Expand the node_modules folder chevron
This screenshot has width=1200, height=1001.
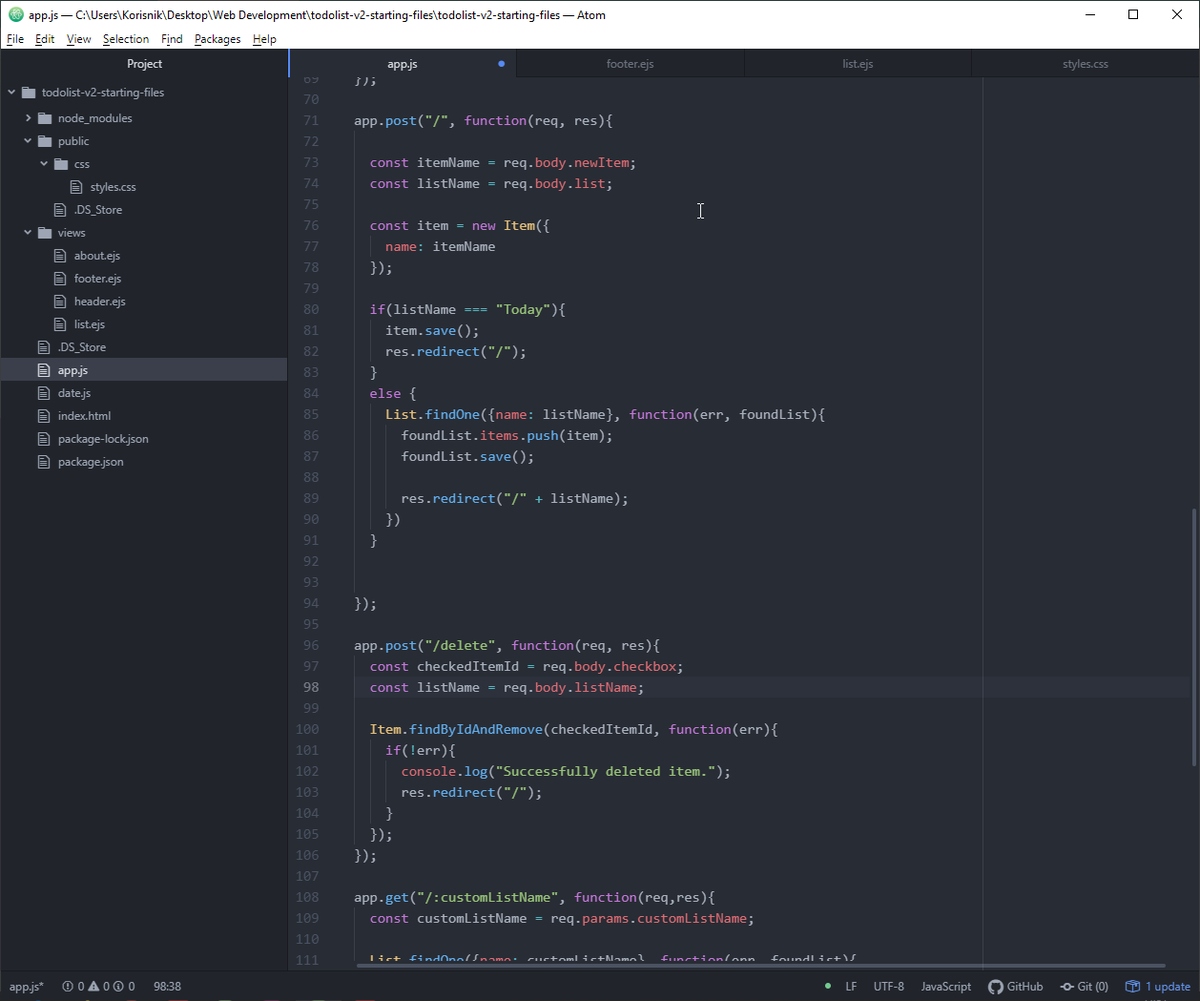click(x=29, y=118)
